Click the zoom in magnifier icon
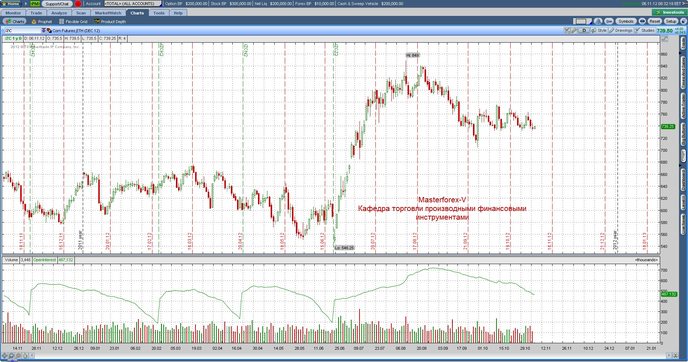This screenshot has width=688, height=362. [x=11, y=355]
